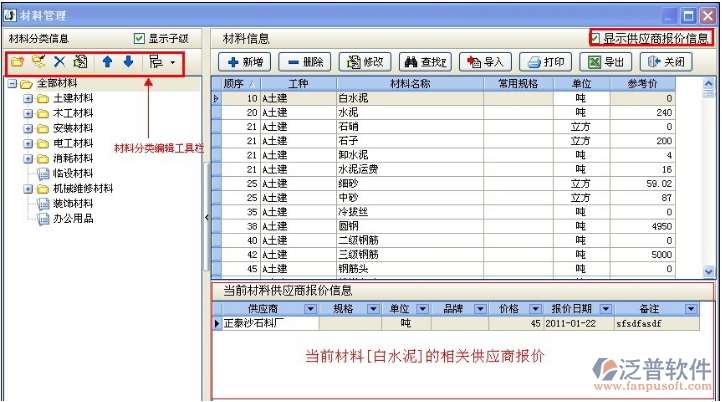The height and width of the screenshot is (402, 722).
Task: Click the 查找 binoculars search button
Action: click(424, 62)
